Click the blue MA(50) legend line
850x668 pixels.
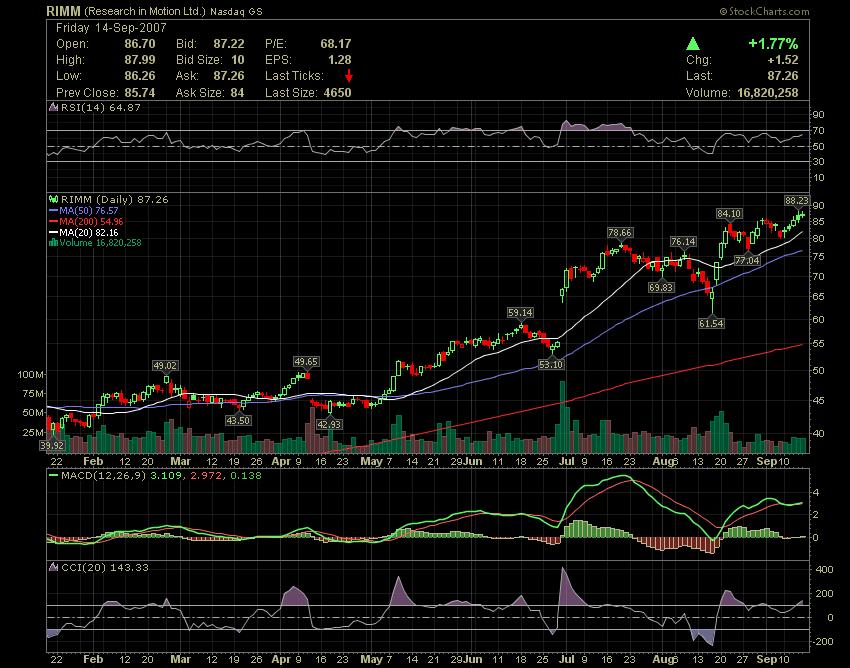click(53, 210)
